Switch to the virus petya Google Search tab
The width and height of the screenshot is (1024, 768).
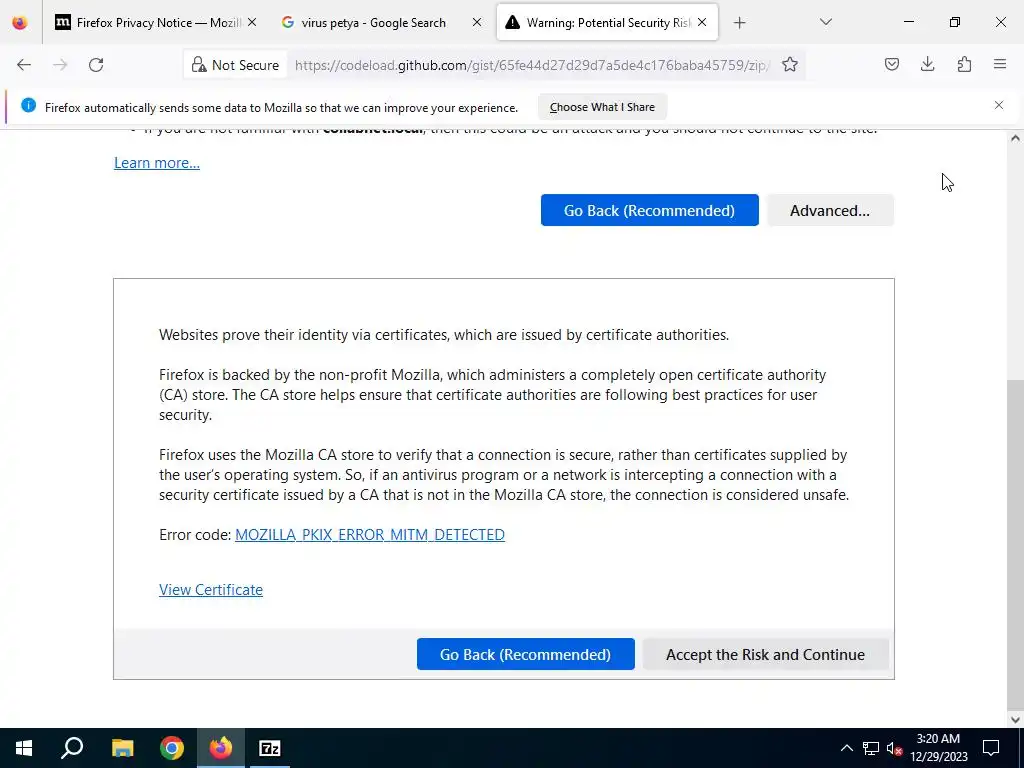pyautogui.click(x=382, y=23)
